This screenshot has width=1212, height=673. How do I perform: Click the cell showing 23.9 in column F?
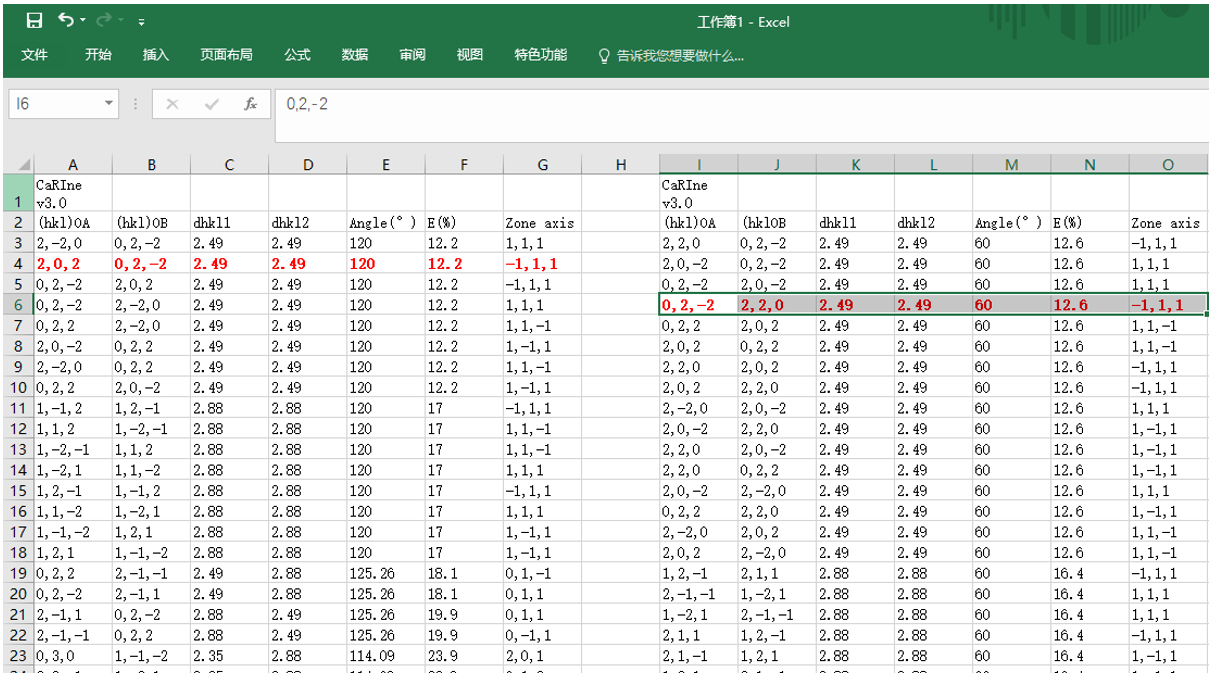(464, 656)
